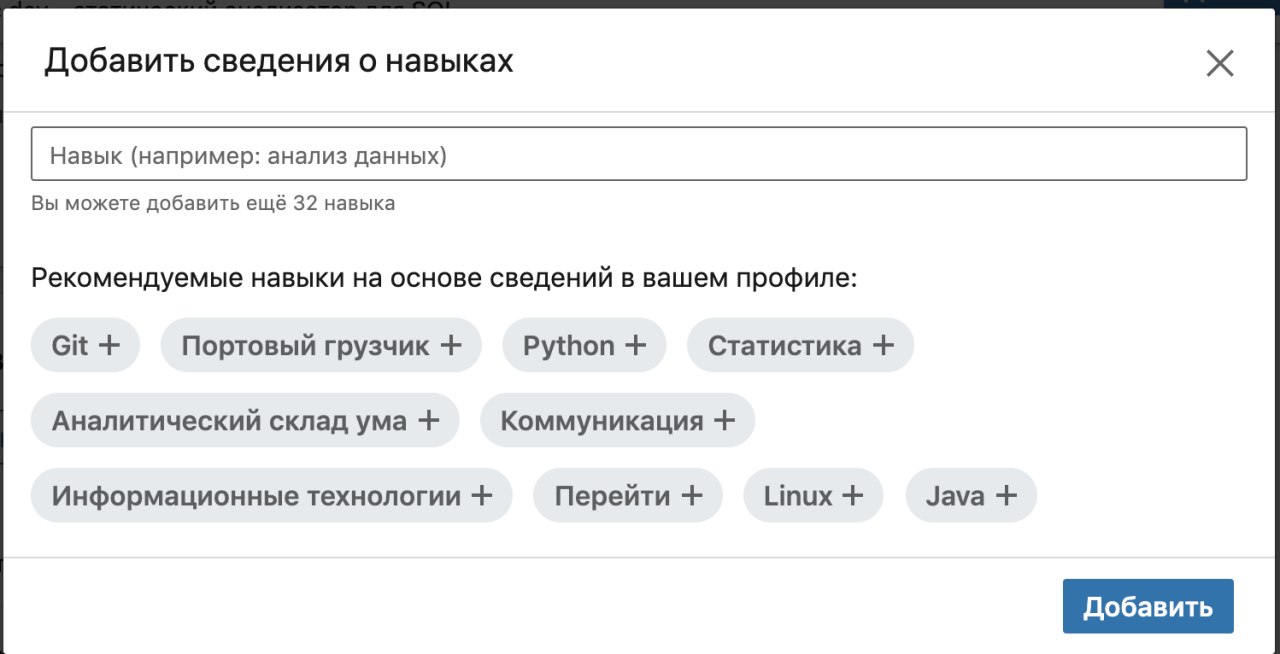The width and height of the screenshot is (1280, 654).
Task: Choose the Python skill label
Action: [569, 345]
